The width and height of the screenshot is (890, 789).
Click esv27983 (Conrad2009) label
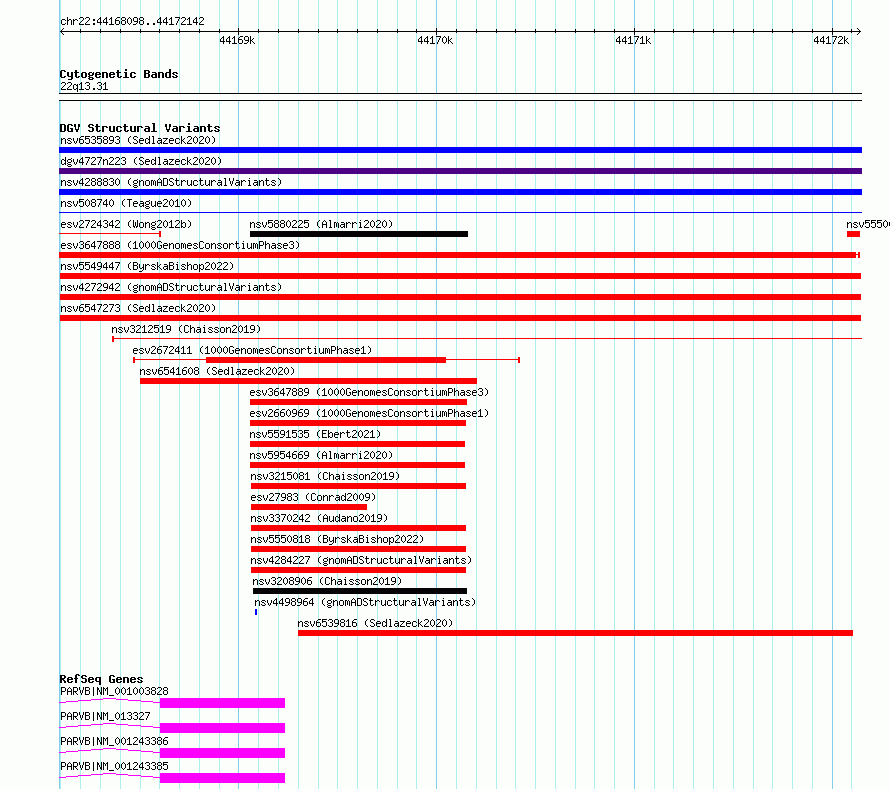(313, 497)
